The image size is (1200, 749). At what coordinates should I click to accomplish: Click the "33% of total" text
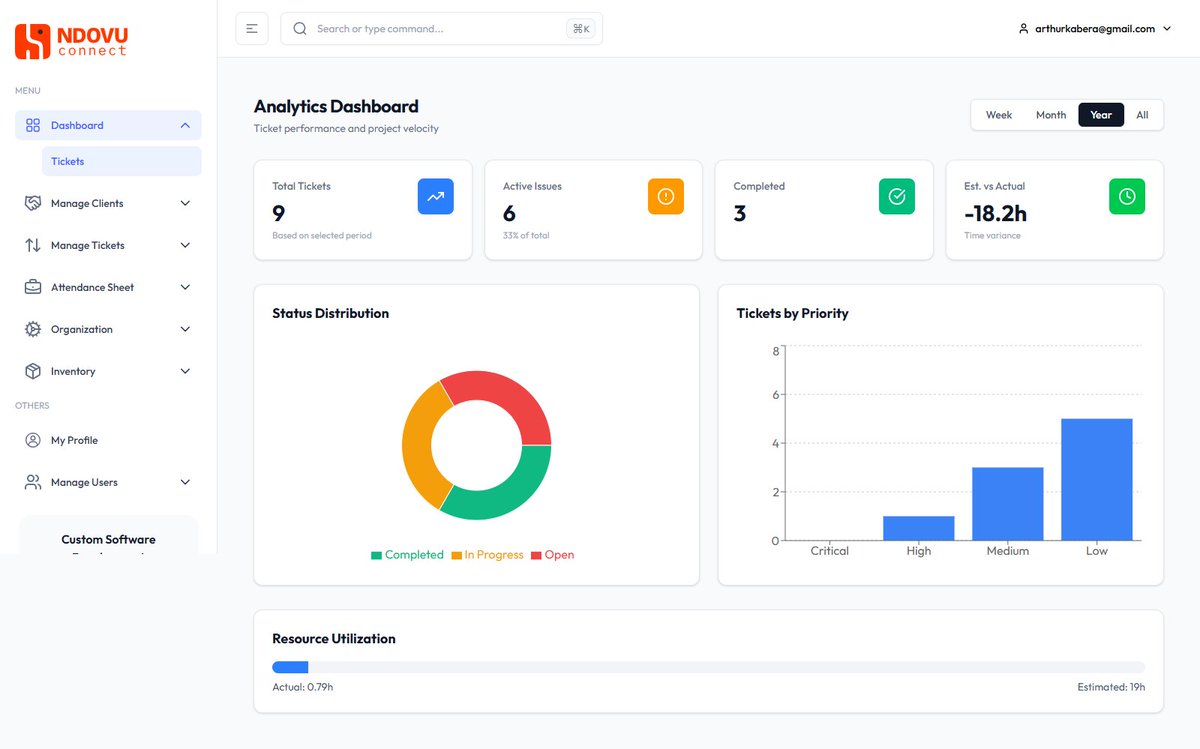click(x=526, y=236)
